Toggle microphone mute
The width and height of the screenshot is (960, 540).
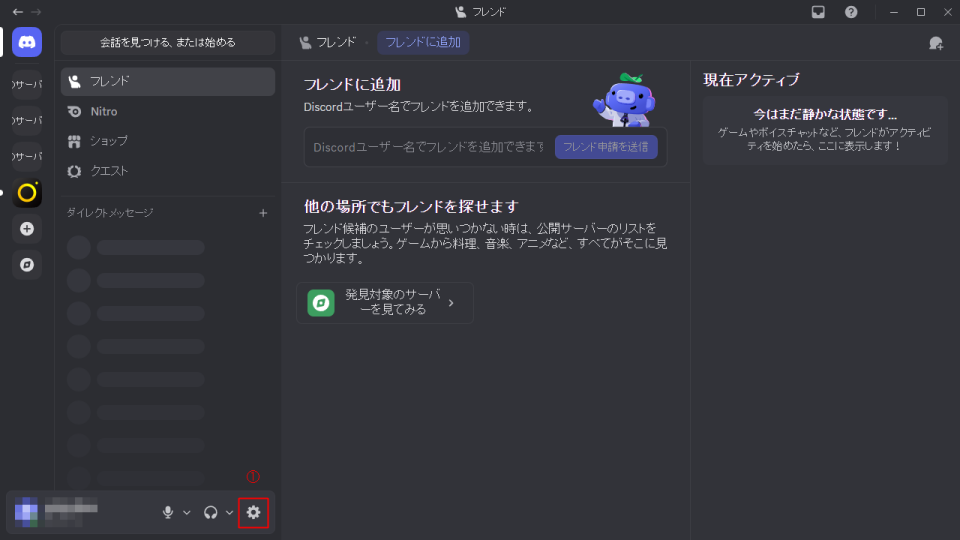(168, 512)
